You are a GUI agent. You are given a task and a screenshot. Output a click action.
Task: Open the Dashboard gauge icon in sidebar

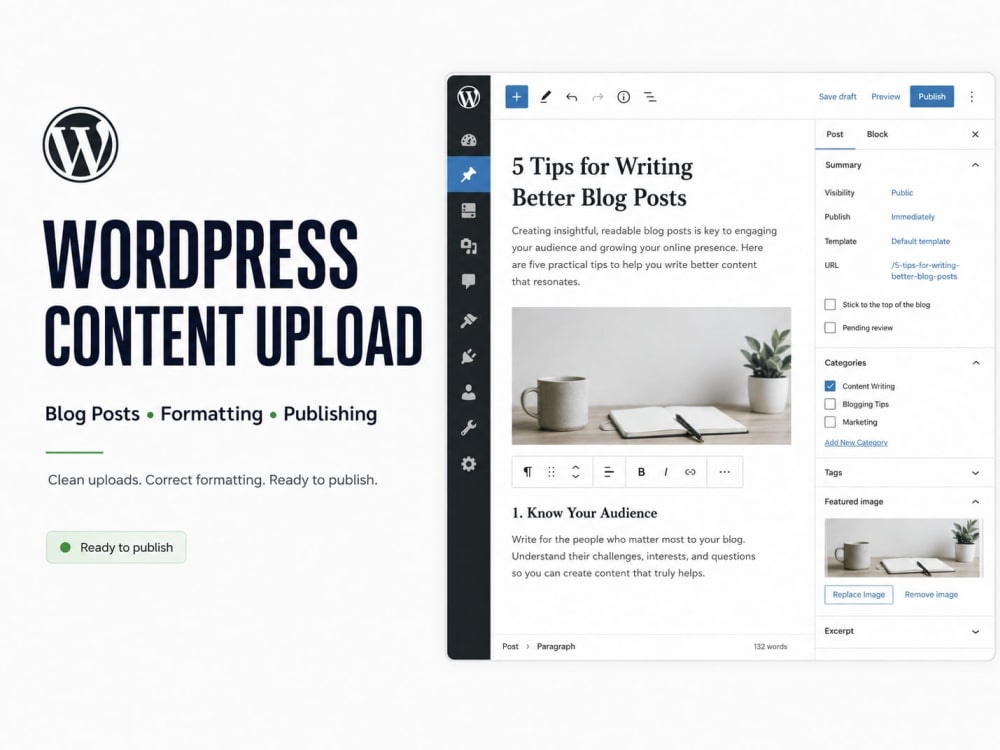coord(468,140)
